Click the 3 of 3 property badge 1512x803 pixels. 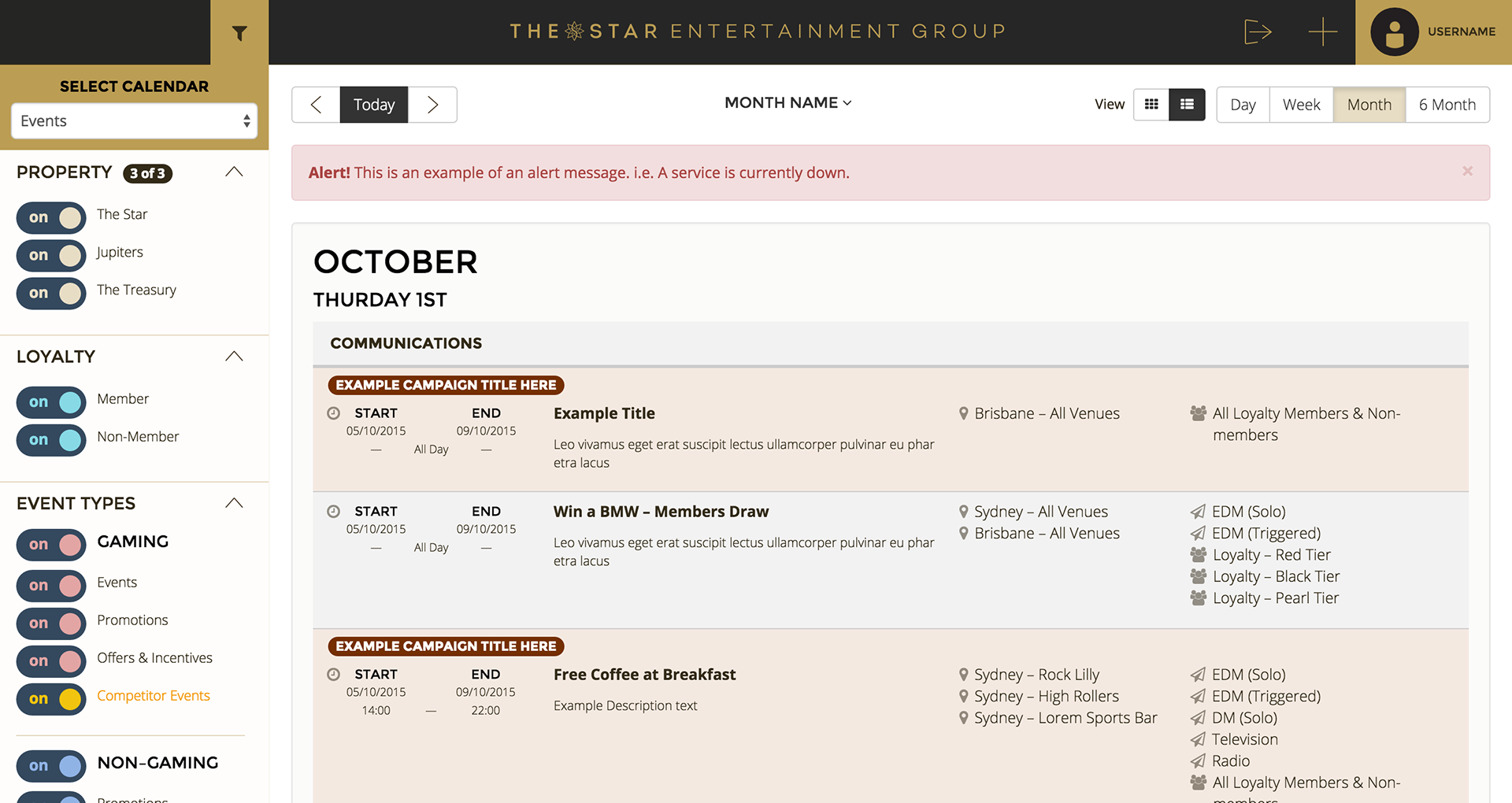(147, 173)
